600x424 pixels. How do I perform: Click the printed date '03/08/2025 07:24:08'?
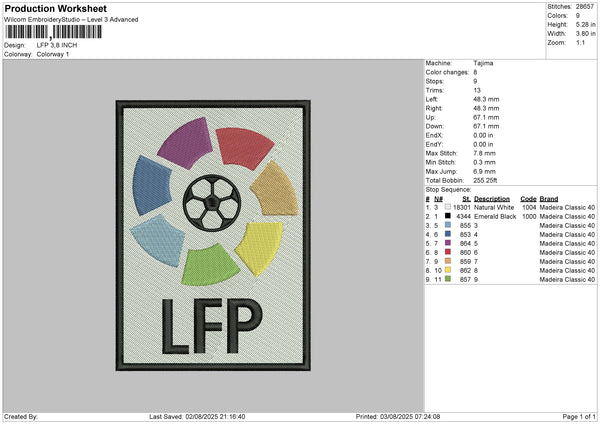(x=410, y=416)
